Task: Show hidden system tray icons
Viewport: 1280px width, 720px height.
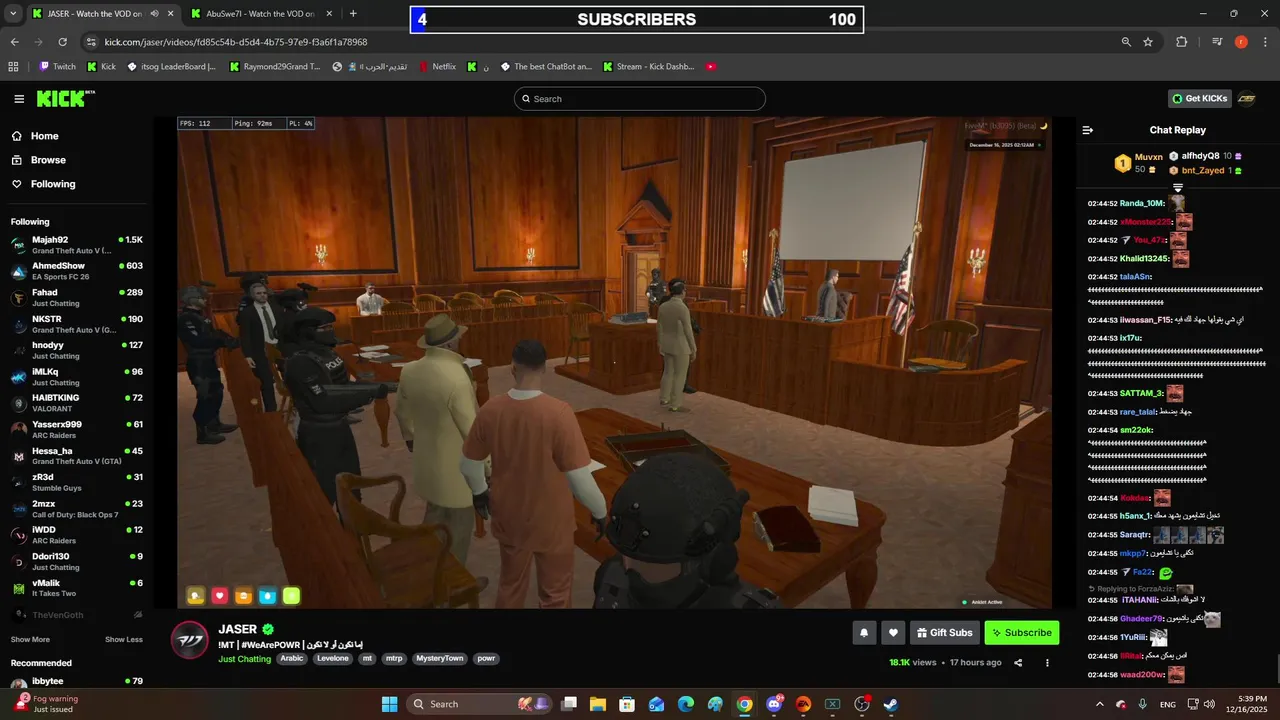Action: coord(1100,704)
